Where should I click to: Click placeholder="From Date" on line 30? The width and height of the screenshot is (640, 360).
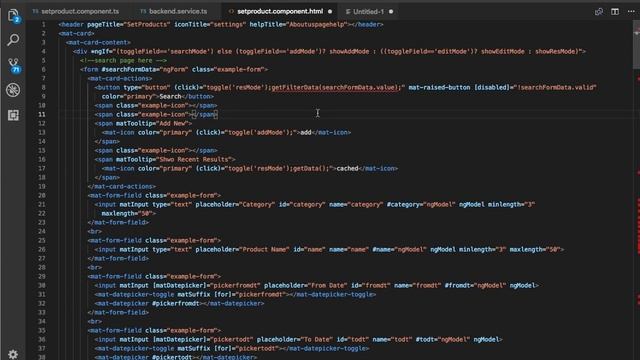click(x=305, y=285)
